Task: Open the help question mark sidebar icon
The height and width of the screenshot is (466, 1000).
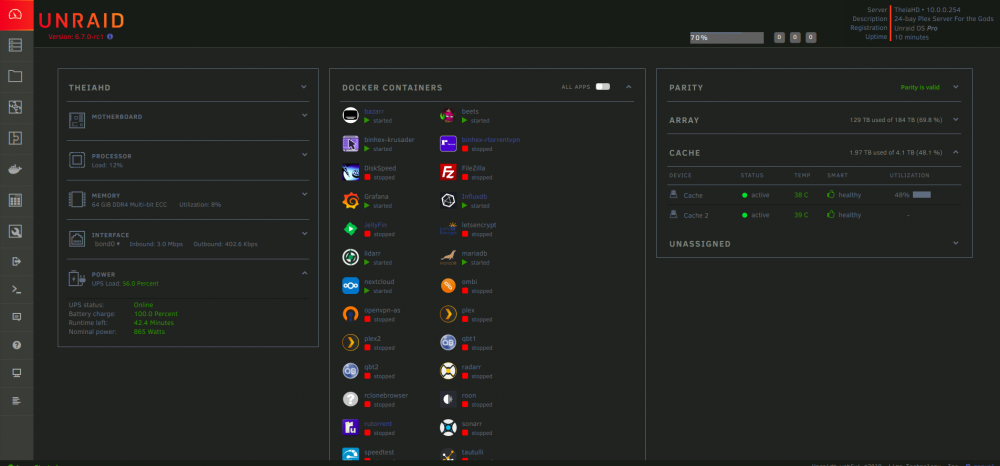Action: coord(17,345)
